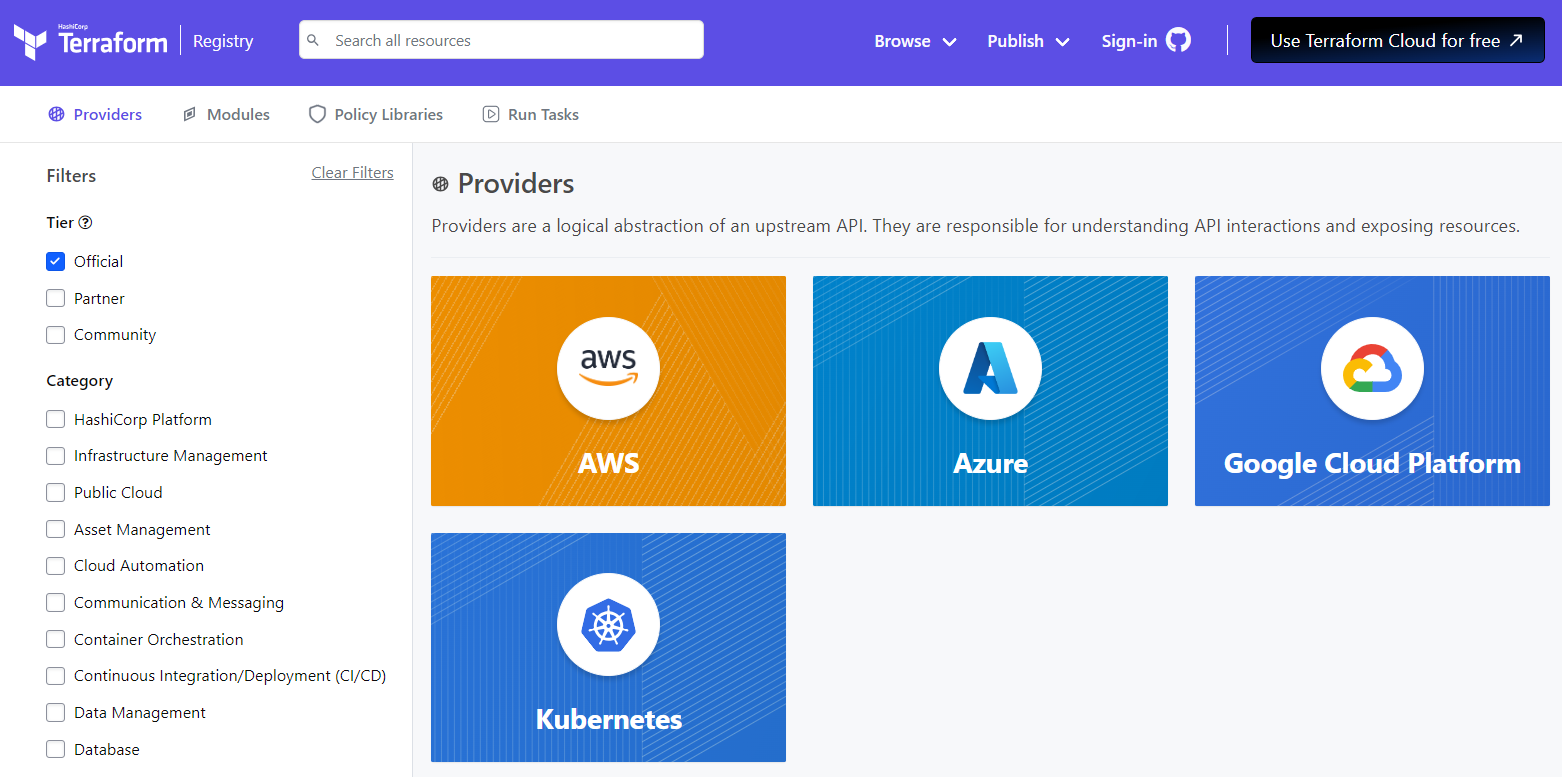Click the Filters heading text
The image size is (1562, 777).
pyautogui.click(x=71, y=176)
